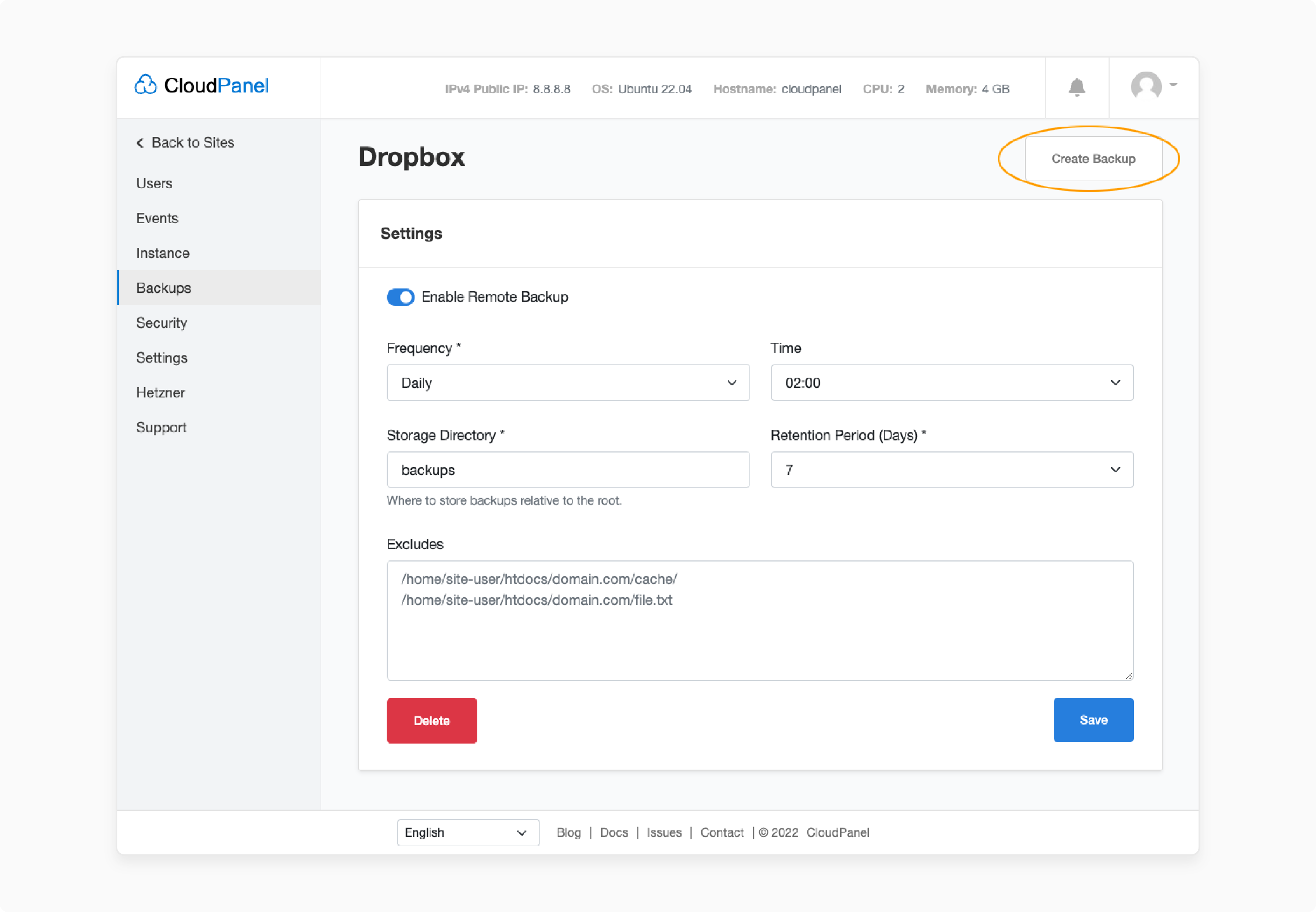Click the CloudPanel footer link
Image resolution: width=1316 pixels, height=912 pixels.
point(838,833)
